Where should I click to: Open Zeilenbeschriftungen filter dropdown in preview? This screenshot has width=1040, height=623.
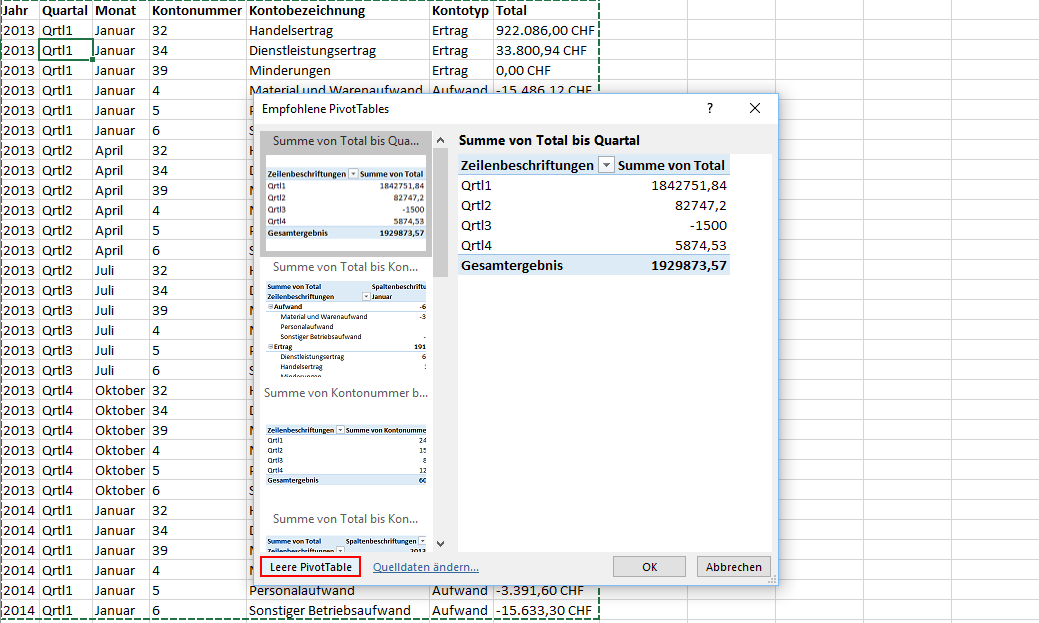click(x=605, y=166)
